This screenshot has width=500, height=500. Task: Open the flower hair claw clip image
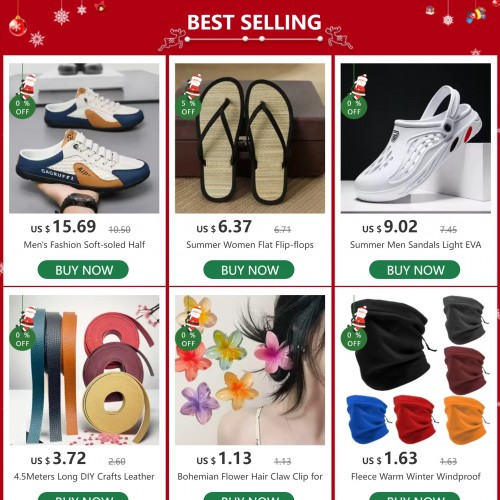(250, 370)
